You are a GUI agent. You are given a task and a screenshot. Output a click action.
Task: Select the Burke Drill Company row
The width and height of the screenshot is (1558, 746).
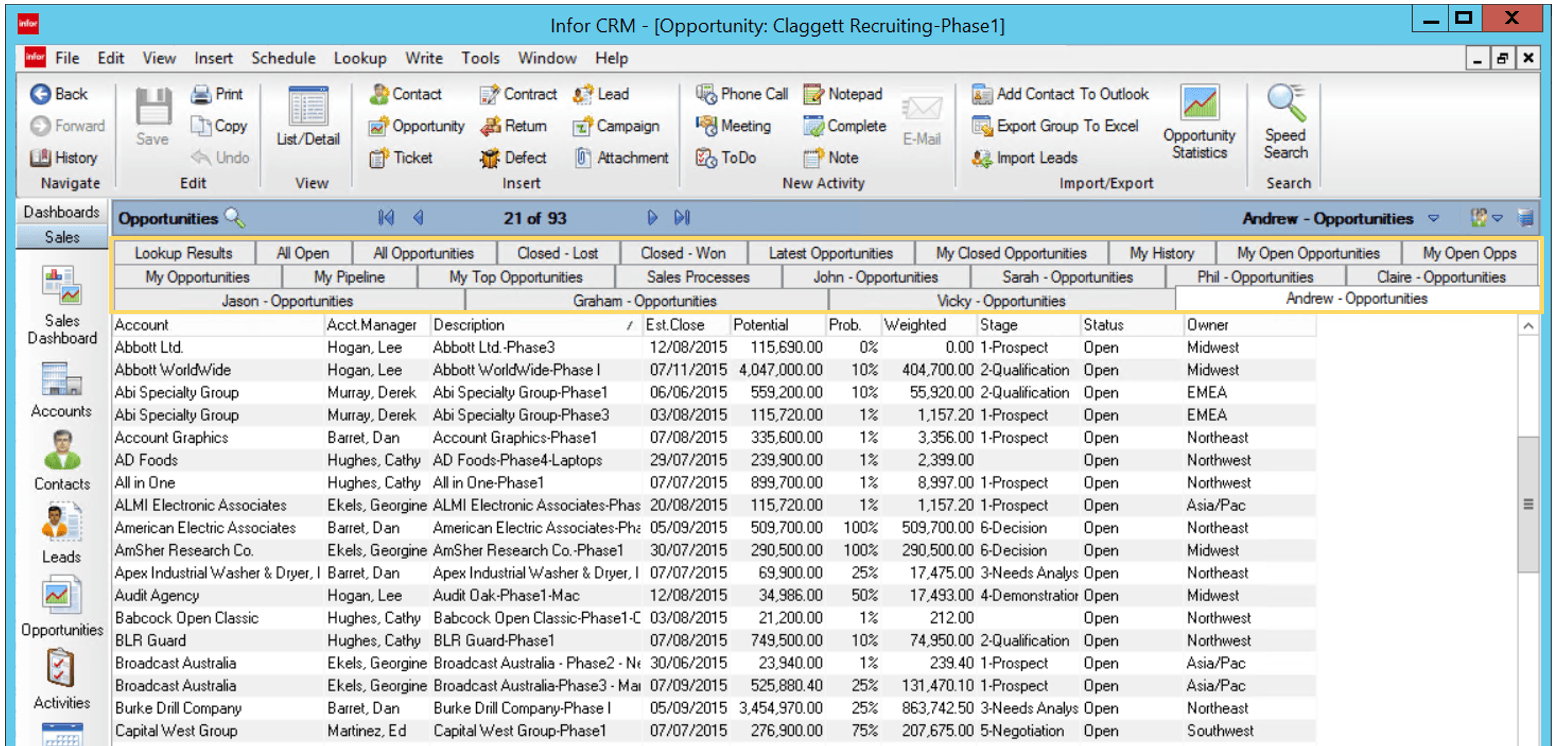coord(714,708)
